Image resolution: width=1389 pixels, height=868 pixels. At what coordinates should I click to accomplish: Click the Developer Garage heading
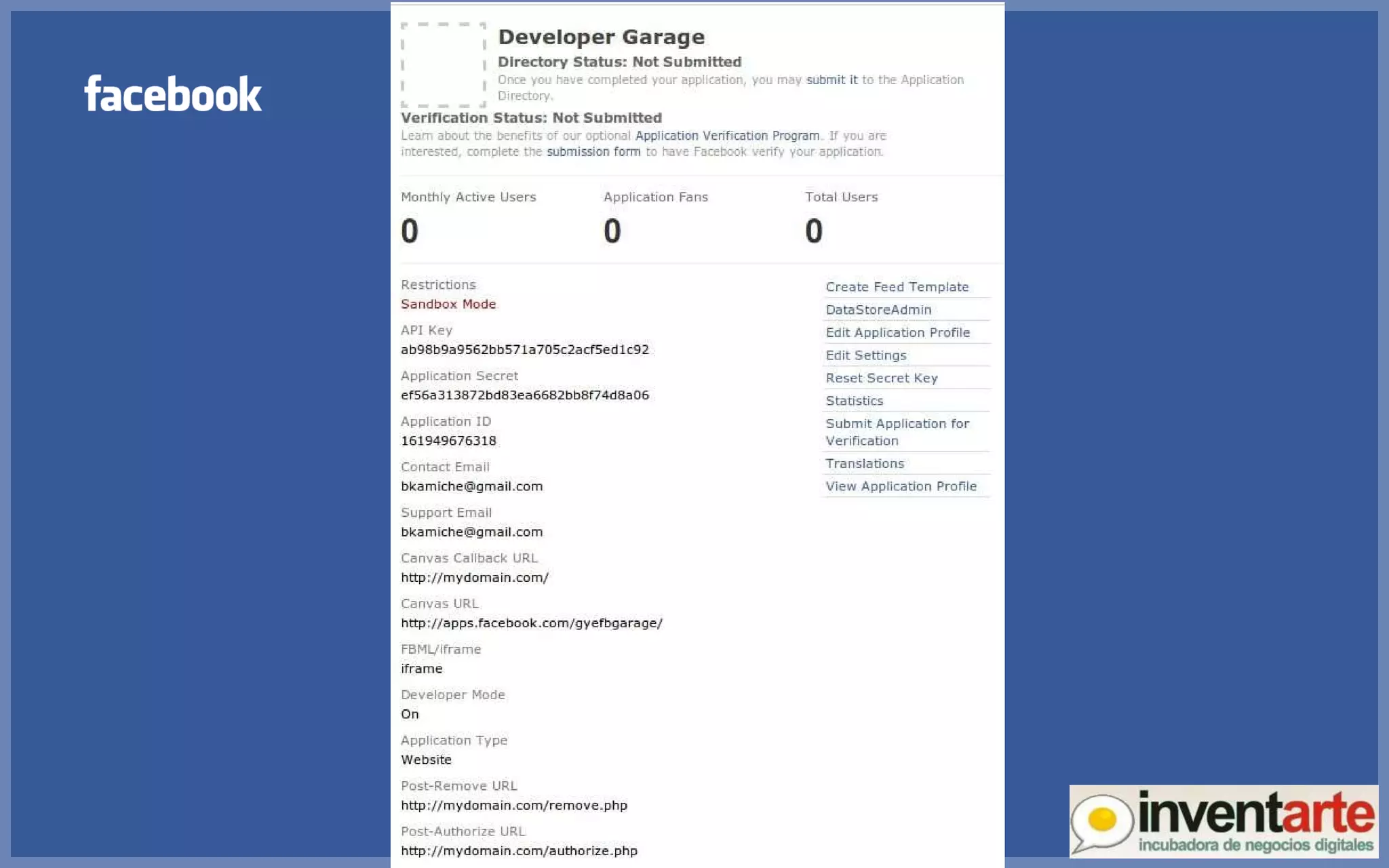pyautogui.click(x=601, y=37)
